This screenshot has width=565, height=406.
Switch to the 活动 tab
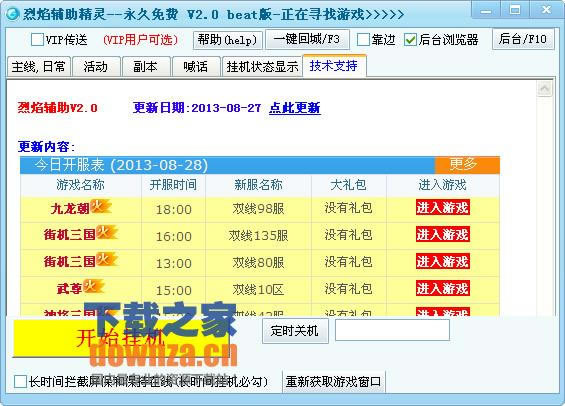coord(96,67)
